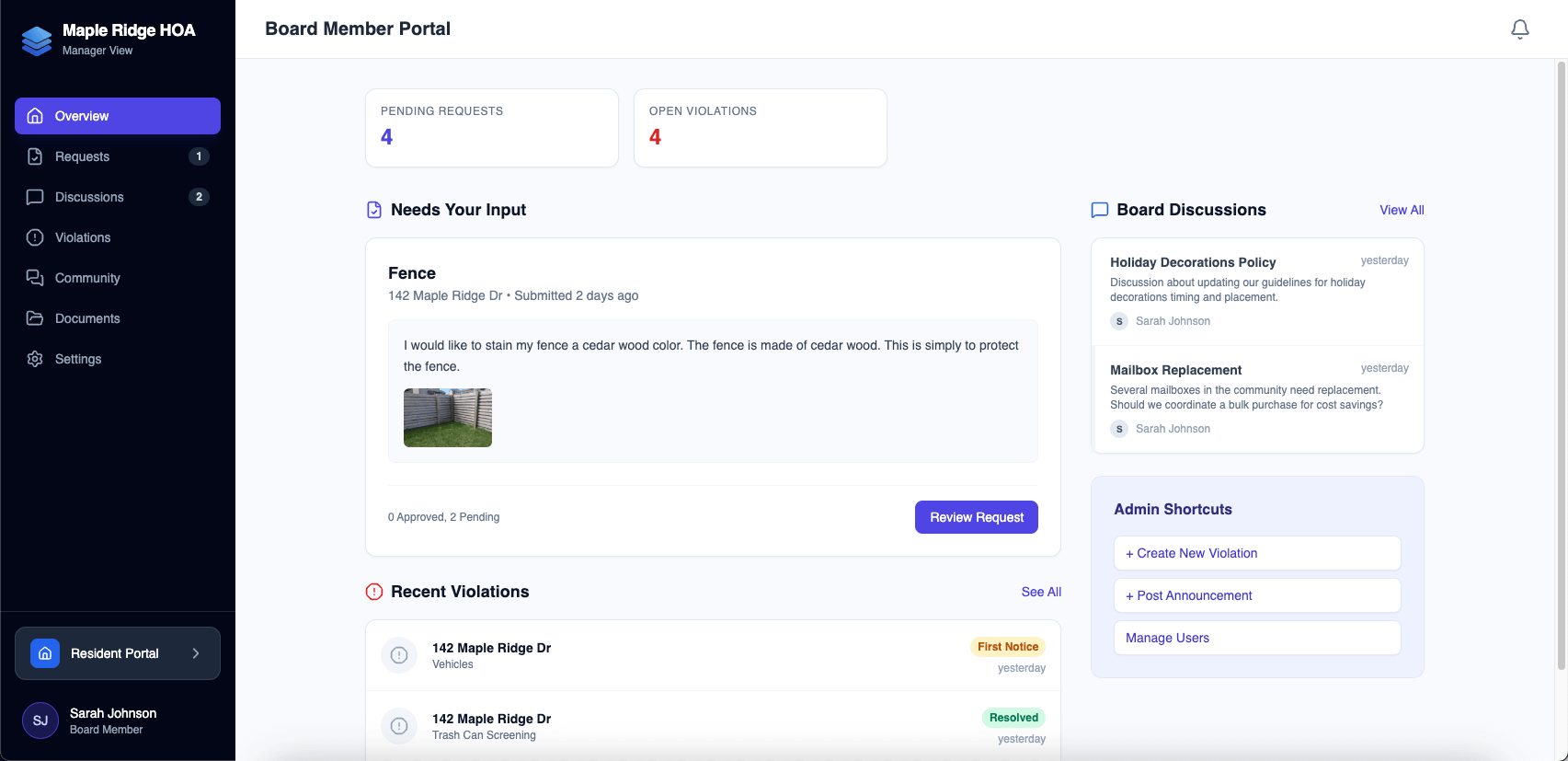This screenshot has width=1568, height=761.
Task: Open the Community menu item
Action: (x=118, y=278)
